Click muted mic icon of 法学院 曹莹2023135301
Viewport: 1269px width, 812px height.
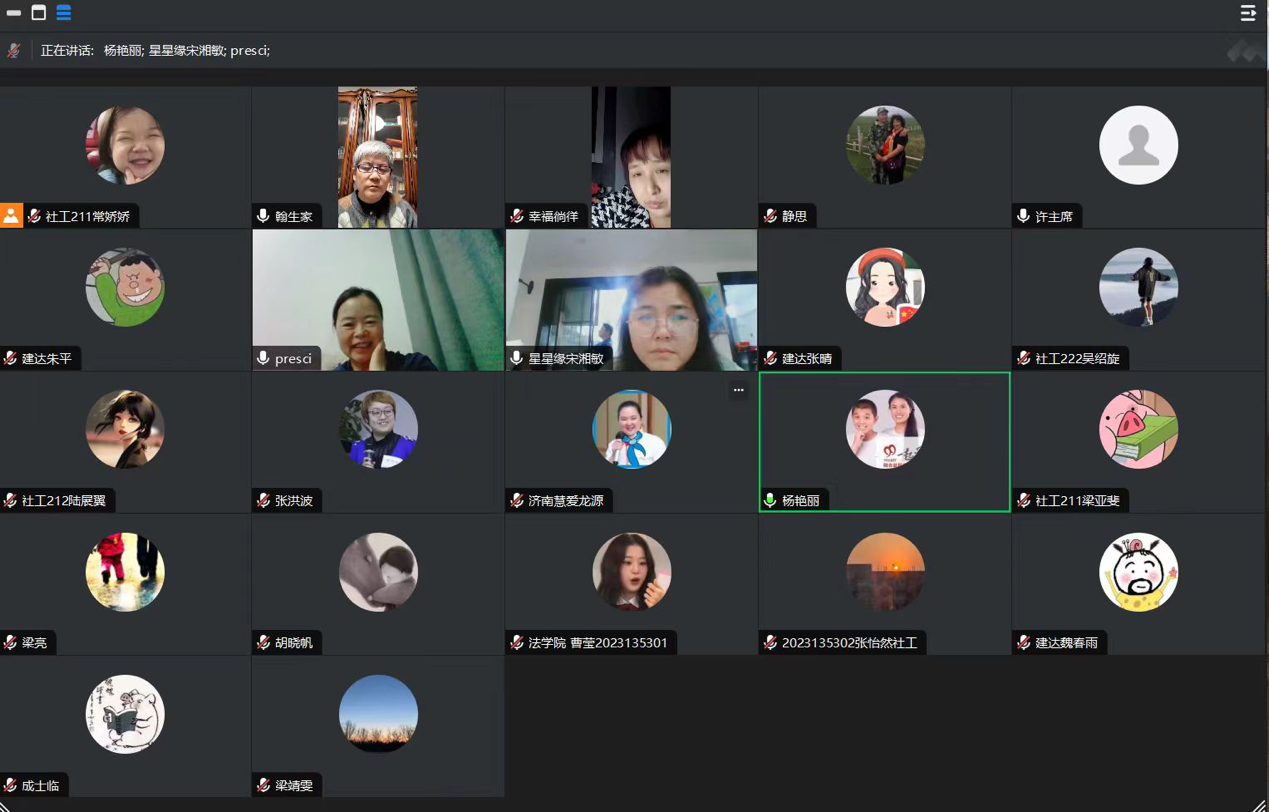[x=517, y=642]
